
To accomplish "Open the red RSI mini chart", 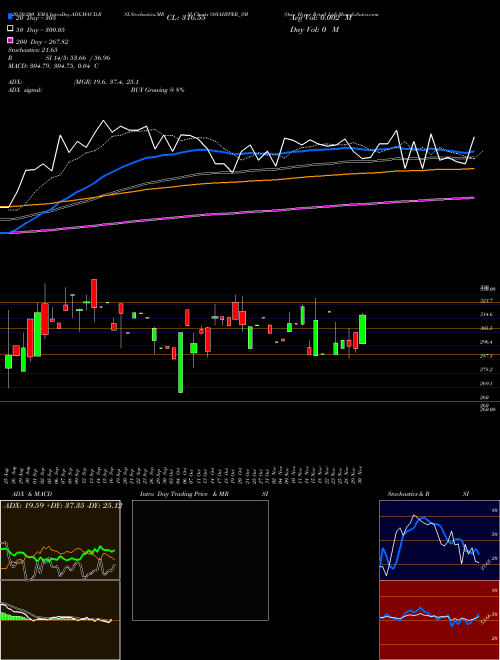I will [x=439, y=620].
